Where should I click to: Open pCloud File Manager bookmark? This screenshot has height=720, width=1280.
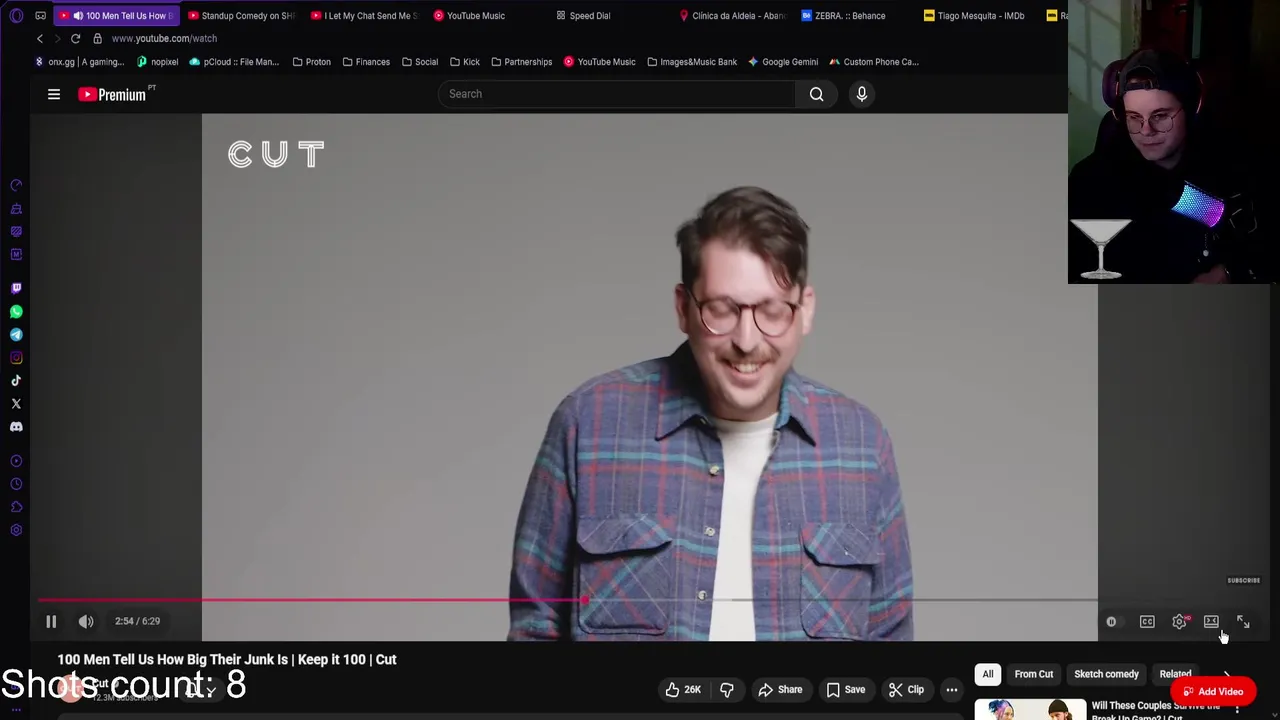coord(234,62)
